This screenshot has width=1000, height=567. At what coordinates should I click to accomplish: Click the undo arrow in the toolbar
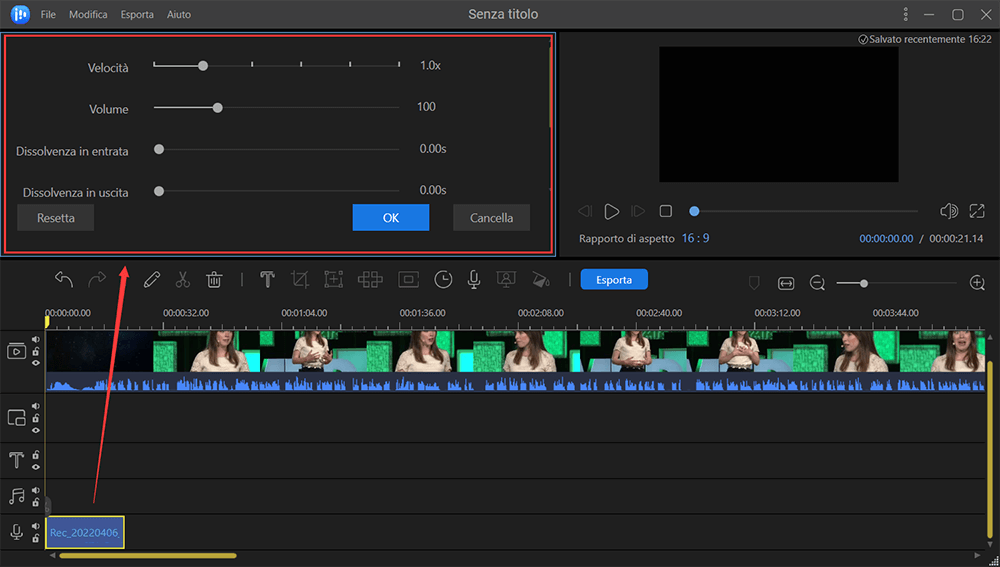click(x=64, y=280)
